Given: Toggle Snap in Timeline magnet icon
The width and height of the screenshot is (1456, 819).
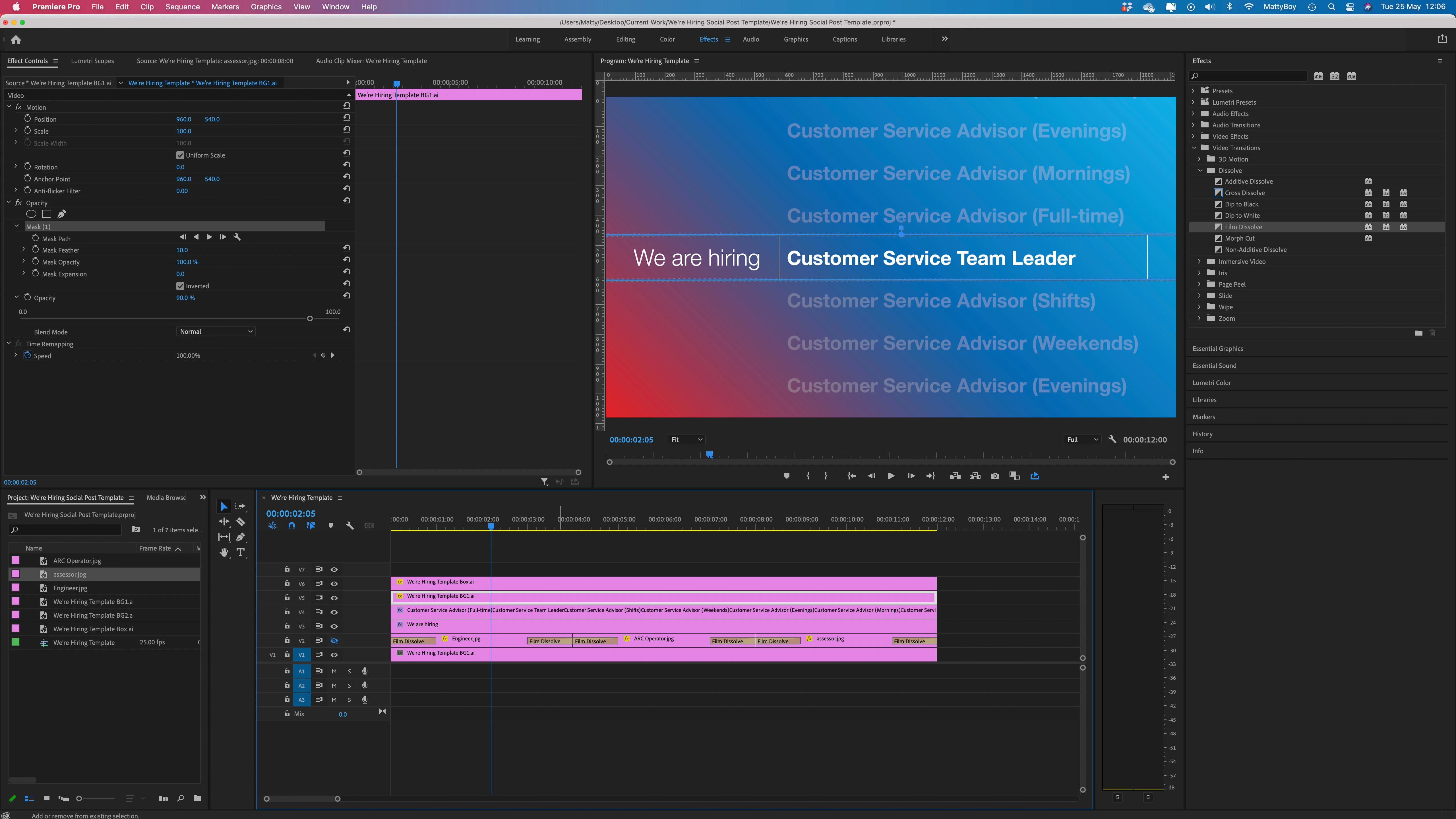Looking at the screenshot, I should click(x=292, y=526).
